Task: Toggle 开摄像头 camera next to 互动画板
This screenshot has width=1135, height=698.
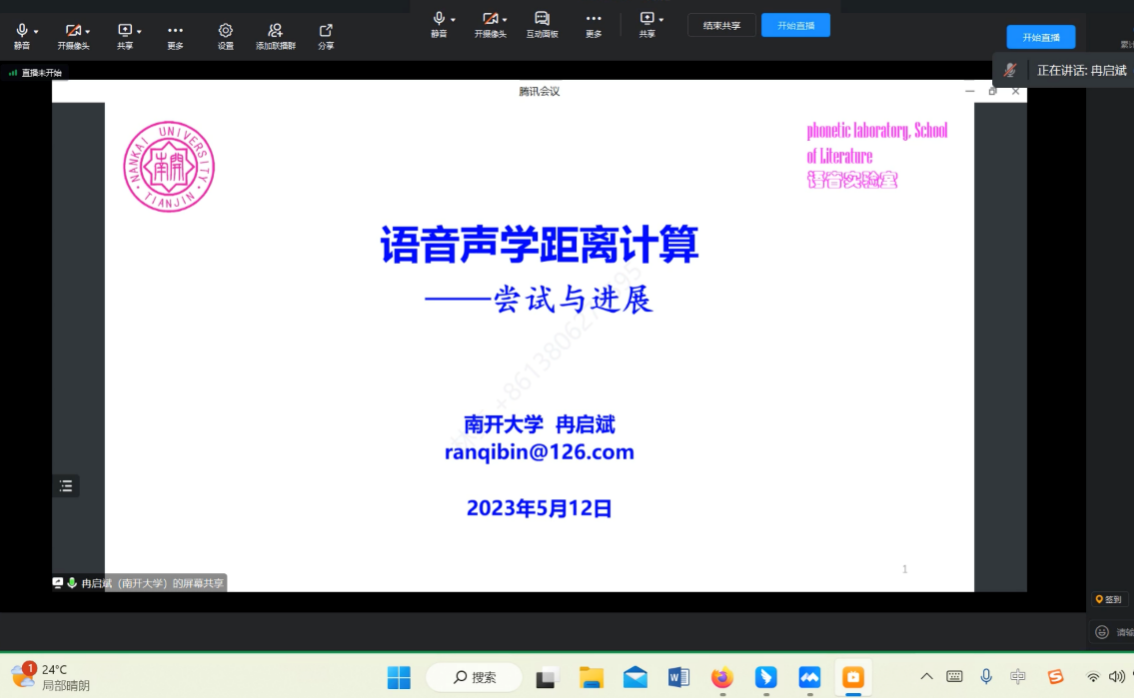Action: (489, 19)
